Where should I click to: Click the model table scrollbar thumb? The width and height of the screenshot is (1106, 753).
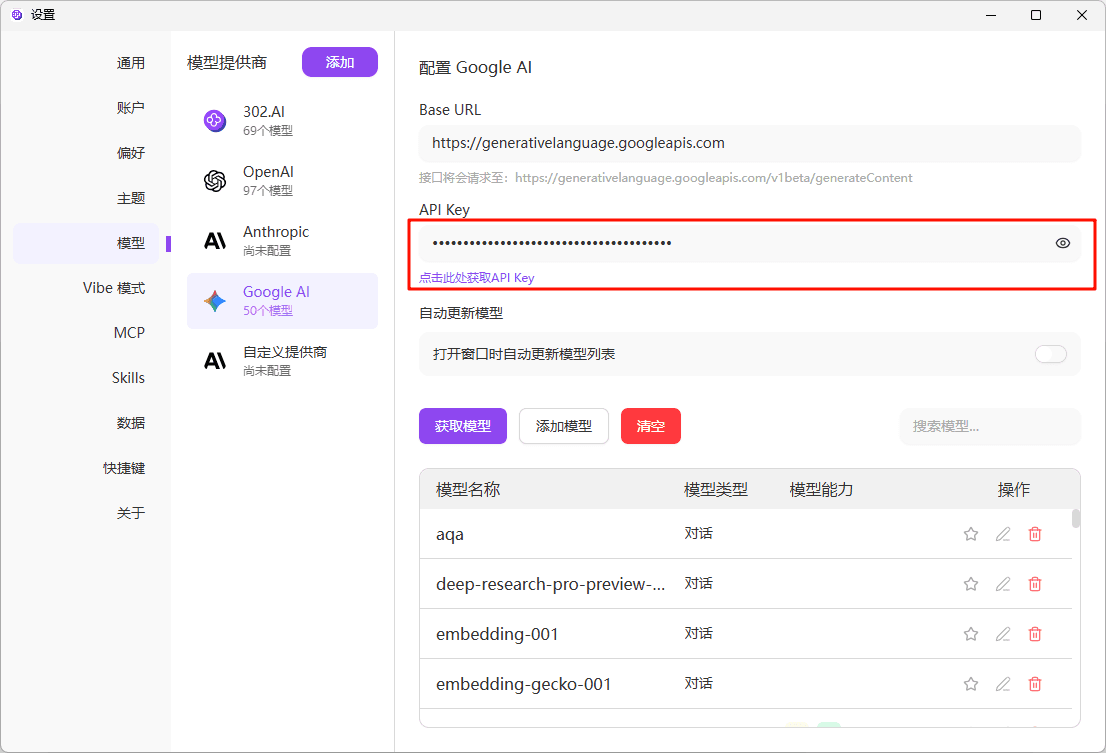pyautogui.click(x=1076, y=518)
